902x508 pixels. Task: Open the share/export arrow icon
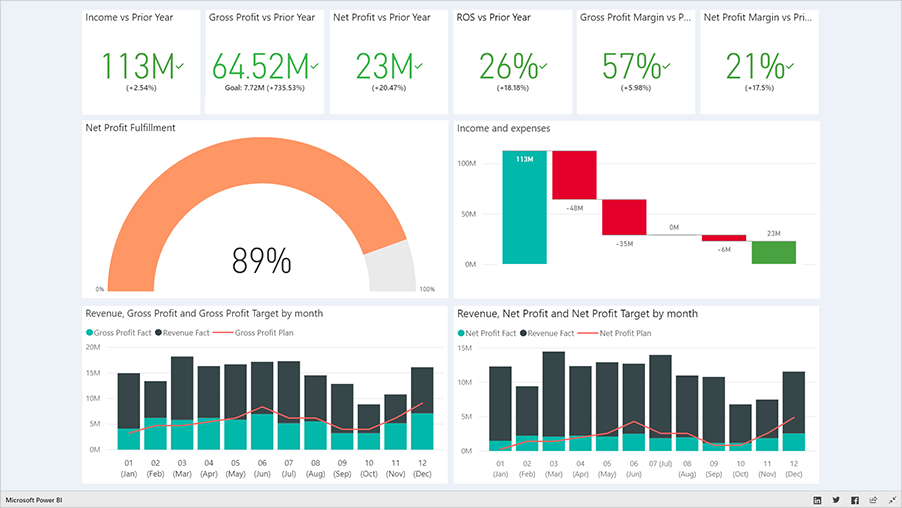873,499
